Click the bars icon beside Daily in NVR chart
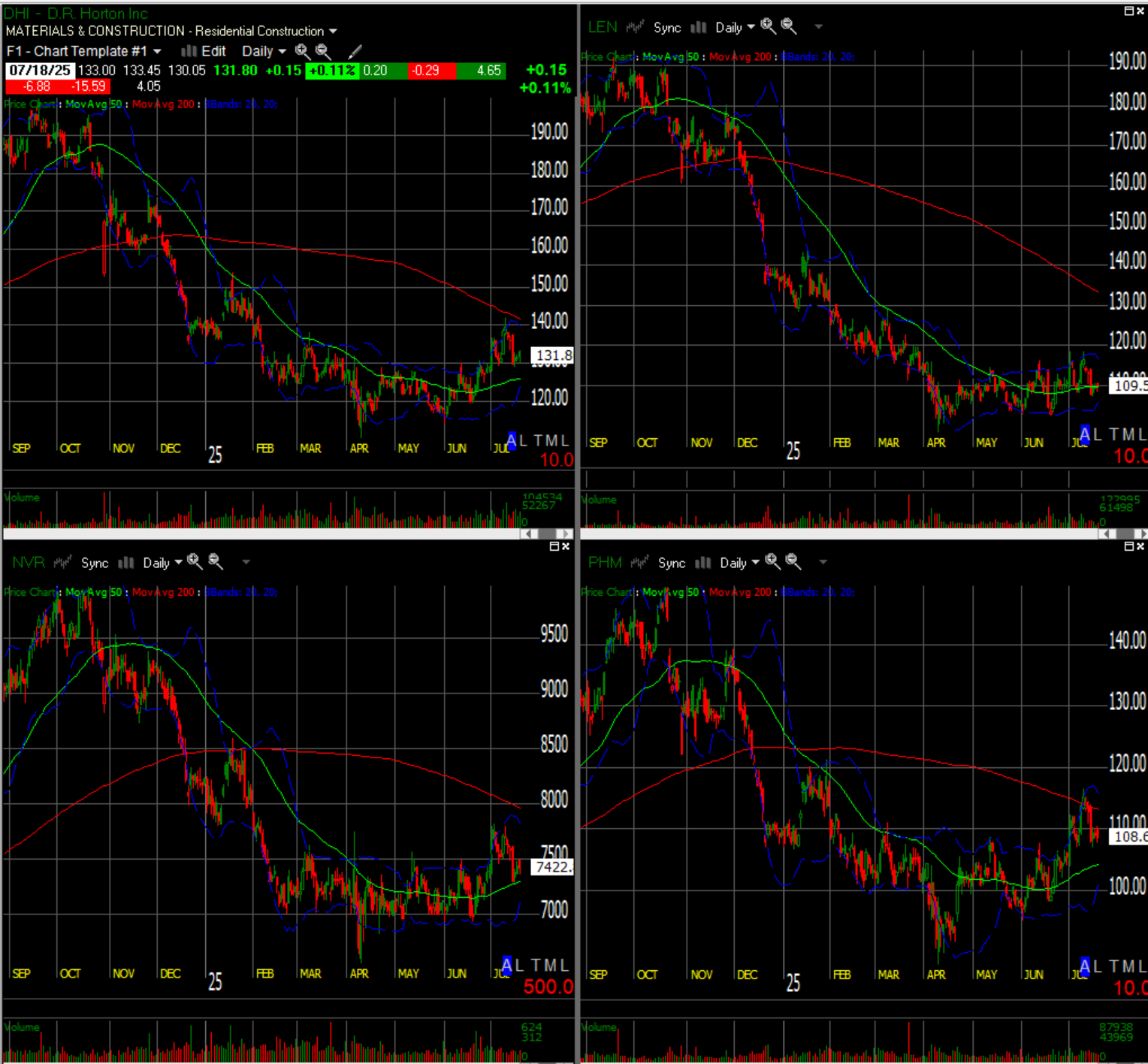This screenshot has height=1064, width=1148. [x=126, y=562]
